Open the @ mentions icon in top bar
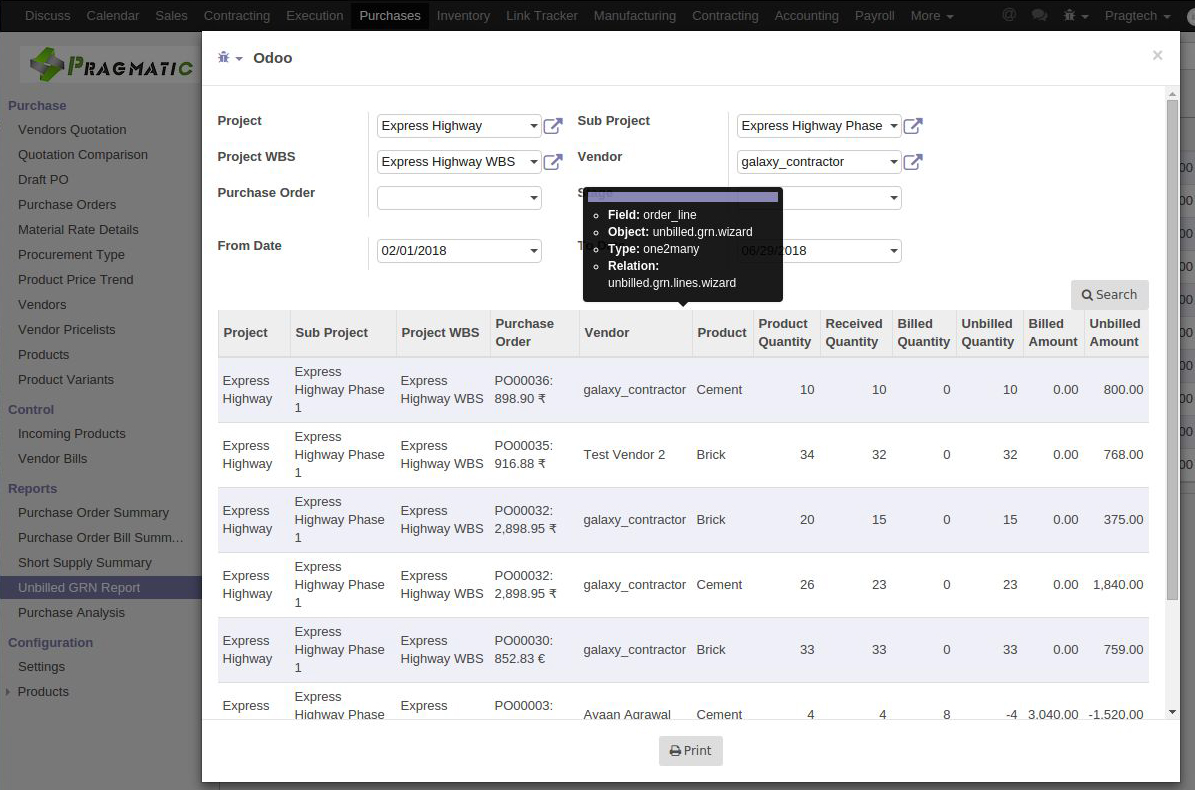This screenshot has height=790, width=1195. point(1009,15)
